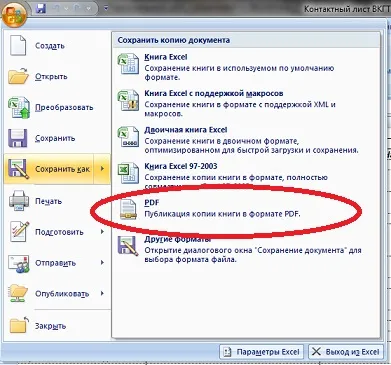Click the diskette-with-pencil icon beside Сохранить как
Viewport: 391px width, 365px height.
coord(18,169)
